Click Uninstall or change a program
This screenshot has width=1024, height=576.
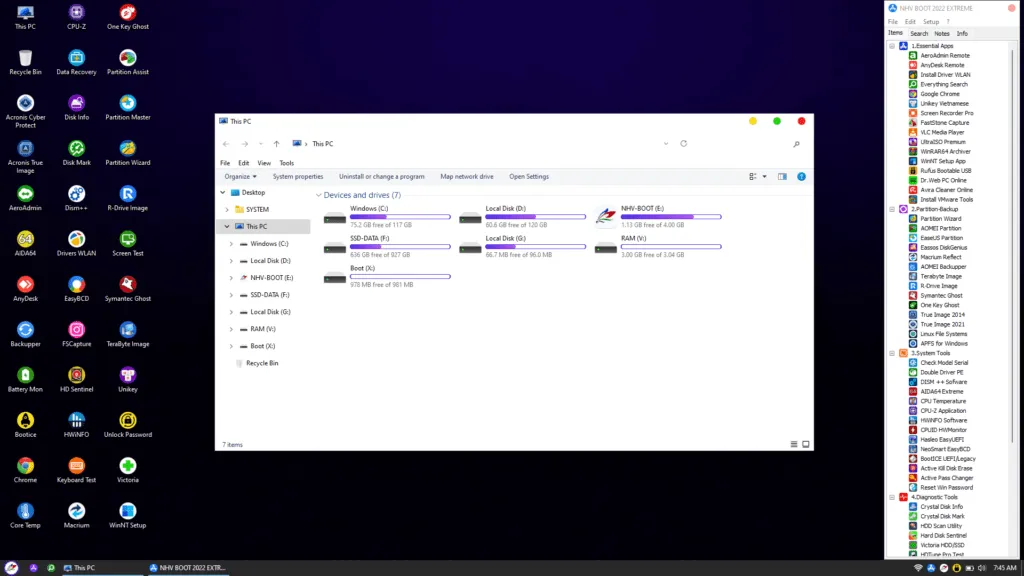coord(381,177)
